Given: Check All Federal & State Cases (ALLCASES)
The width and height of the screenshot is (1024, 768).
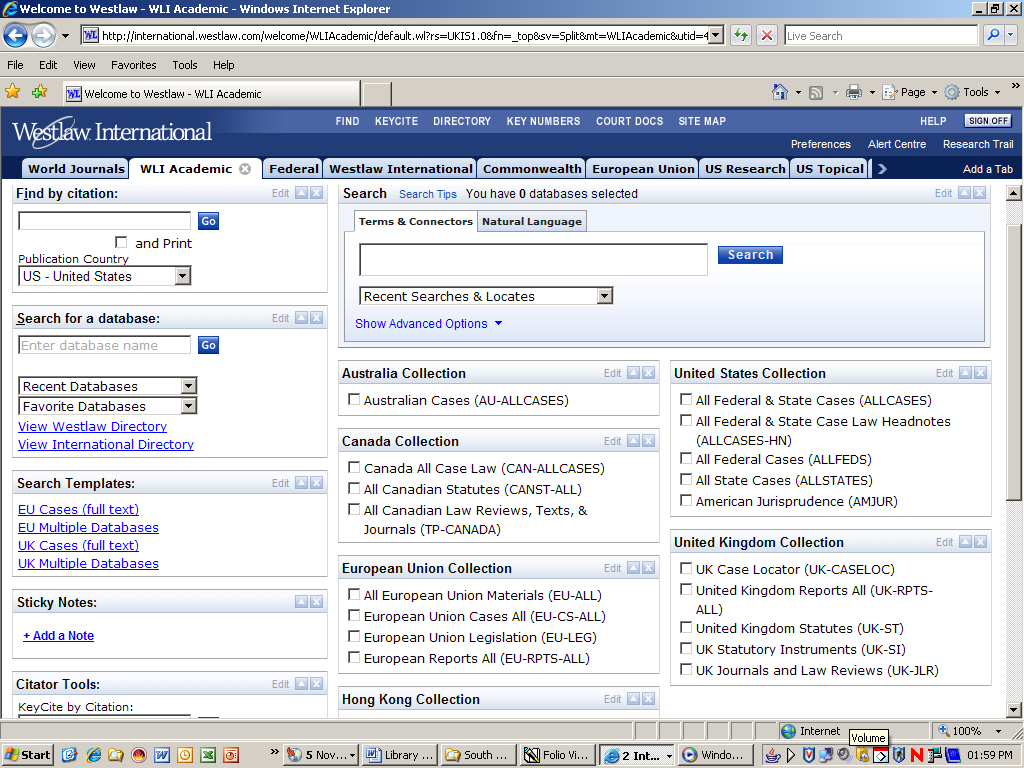Looking at the screenshot, I should [x=686, y=399].
